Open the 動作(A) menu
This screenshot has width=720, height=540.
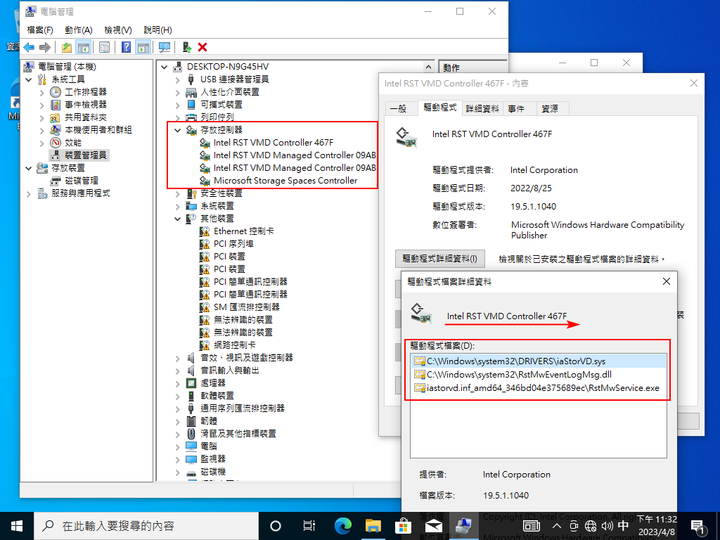point(79,30)
